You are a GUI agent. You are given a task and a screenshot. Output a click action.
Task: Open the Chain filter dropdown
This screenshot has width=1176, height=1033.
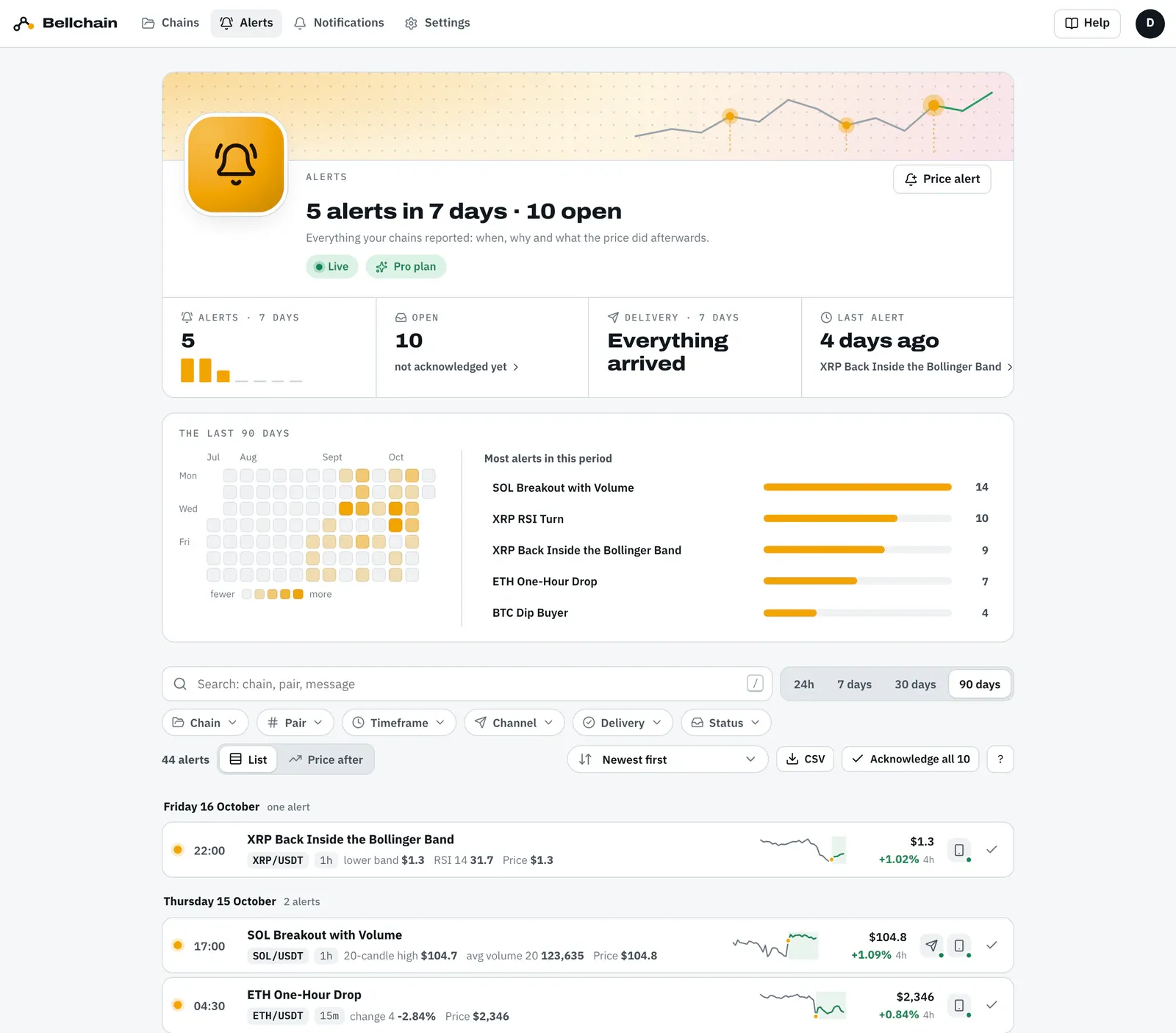[x=205, y=723]
